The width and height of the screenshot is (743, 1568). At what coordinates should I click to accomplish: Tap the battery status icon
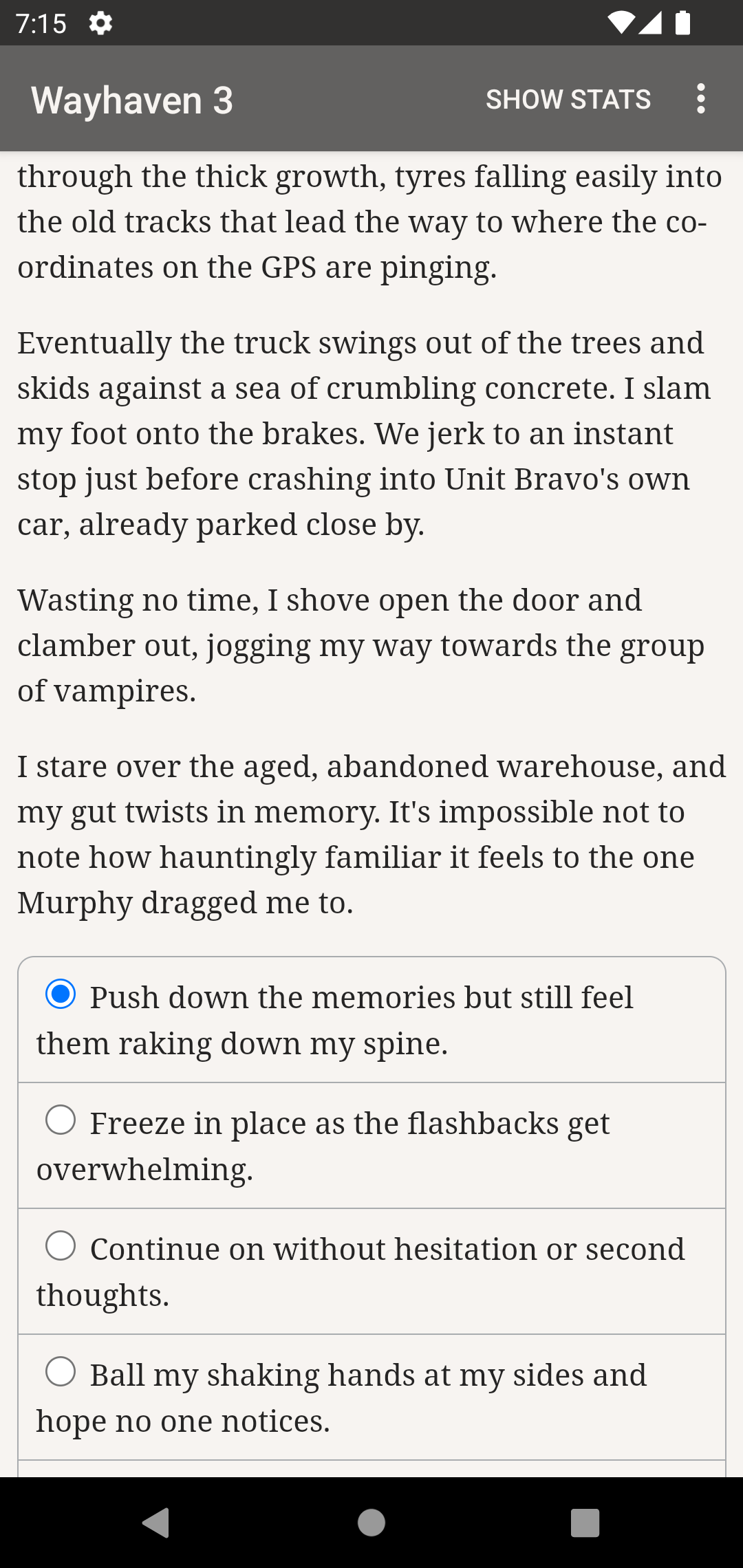pyautogui.click(x=682, y=23)
